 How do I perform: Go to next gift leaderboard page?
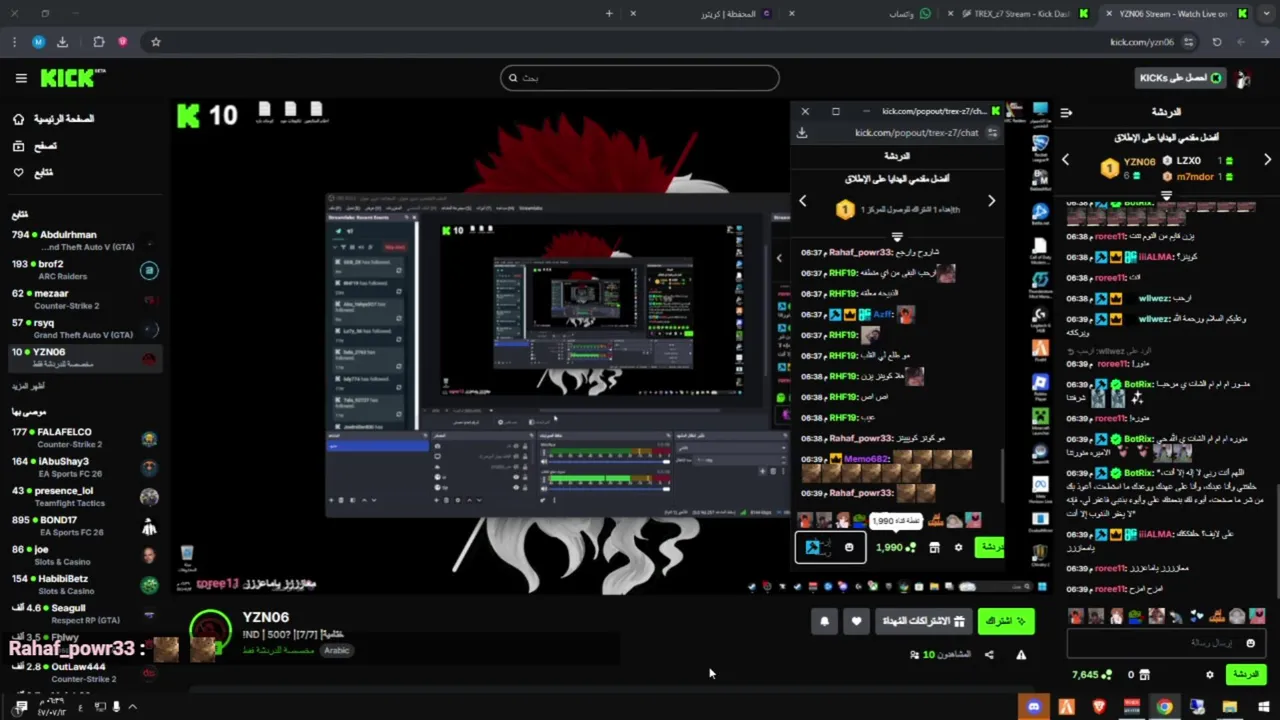pos(1267,160)
